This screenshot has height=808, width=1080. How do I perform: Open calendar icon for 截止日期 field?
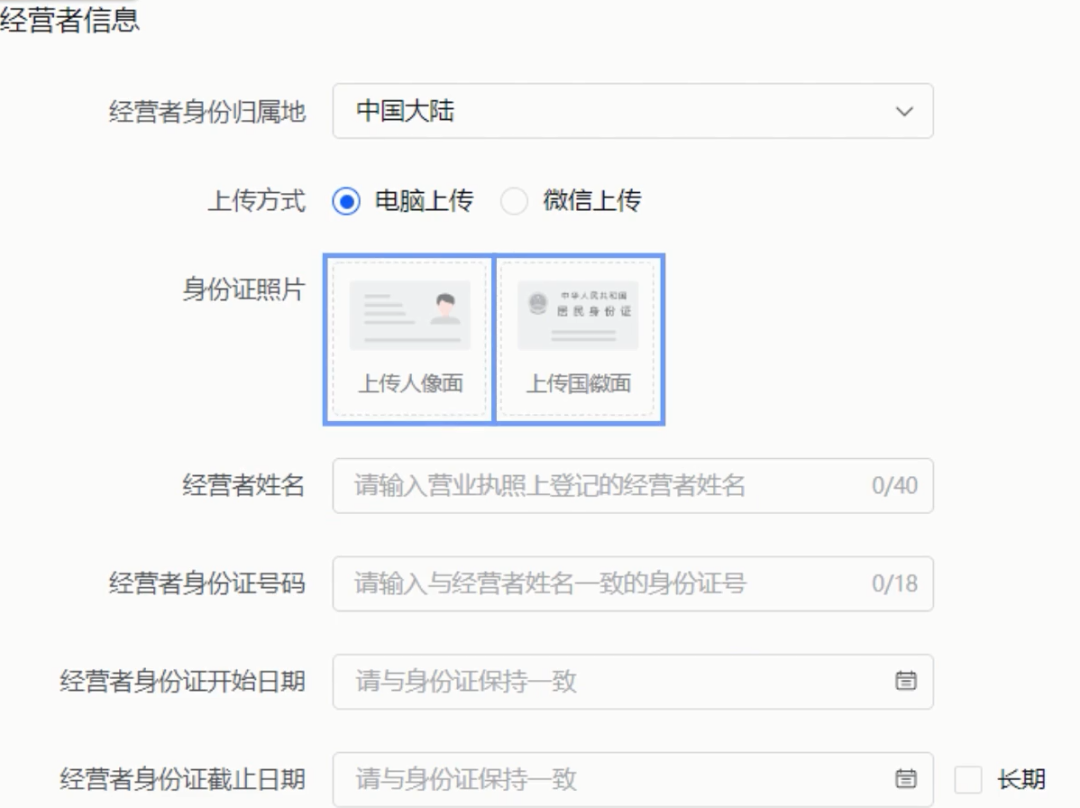pyautogui.click(x=905, y=779)
